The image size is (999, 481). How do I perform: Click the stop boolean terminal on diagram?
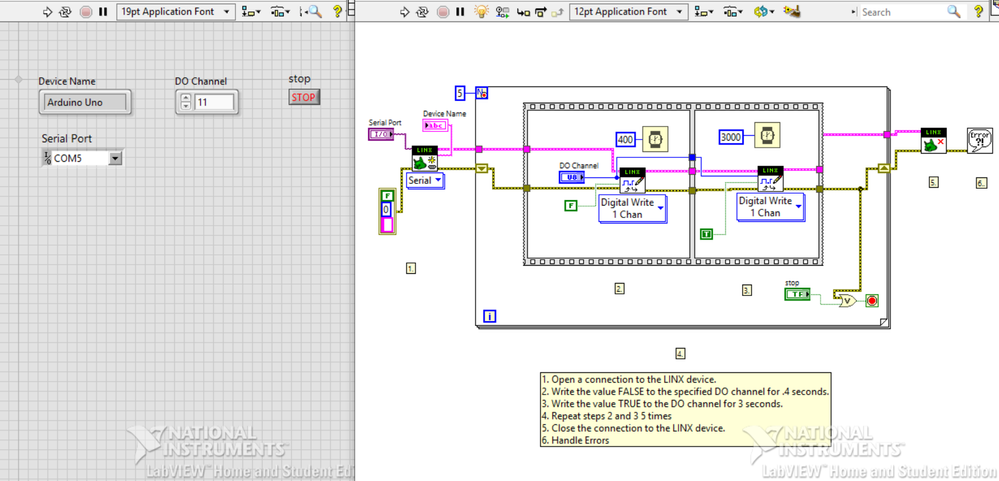pyautogui.click(x=797, y=294)
